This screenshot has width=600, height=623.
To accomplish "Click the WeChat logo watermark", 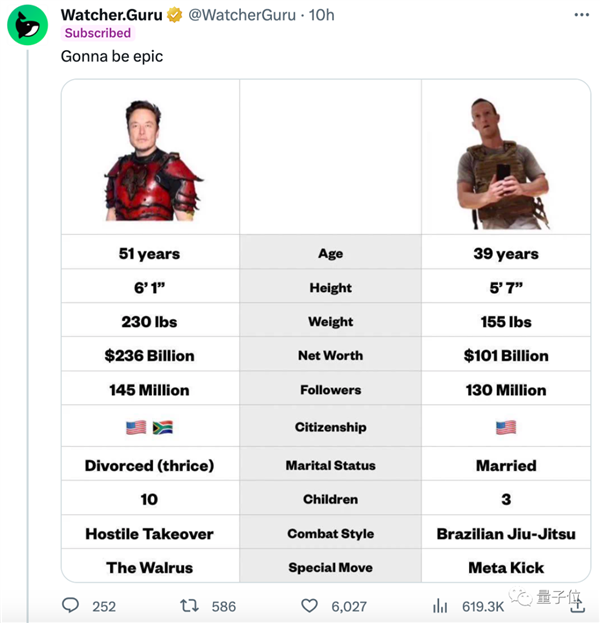I will pyautogui.click(x=521, y=597).
